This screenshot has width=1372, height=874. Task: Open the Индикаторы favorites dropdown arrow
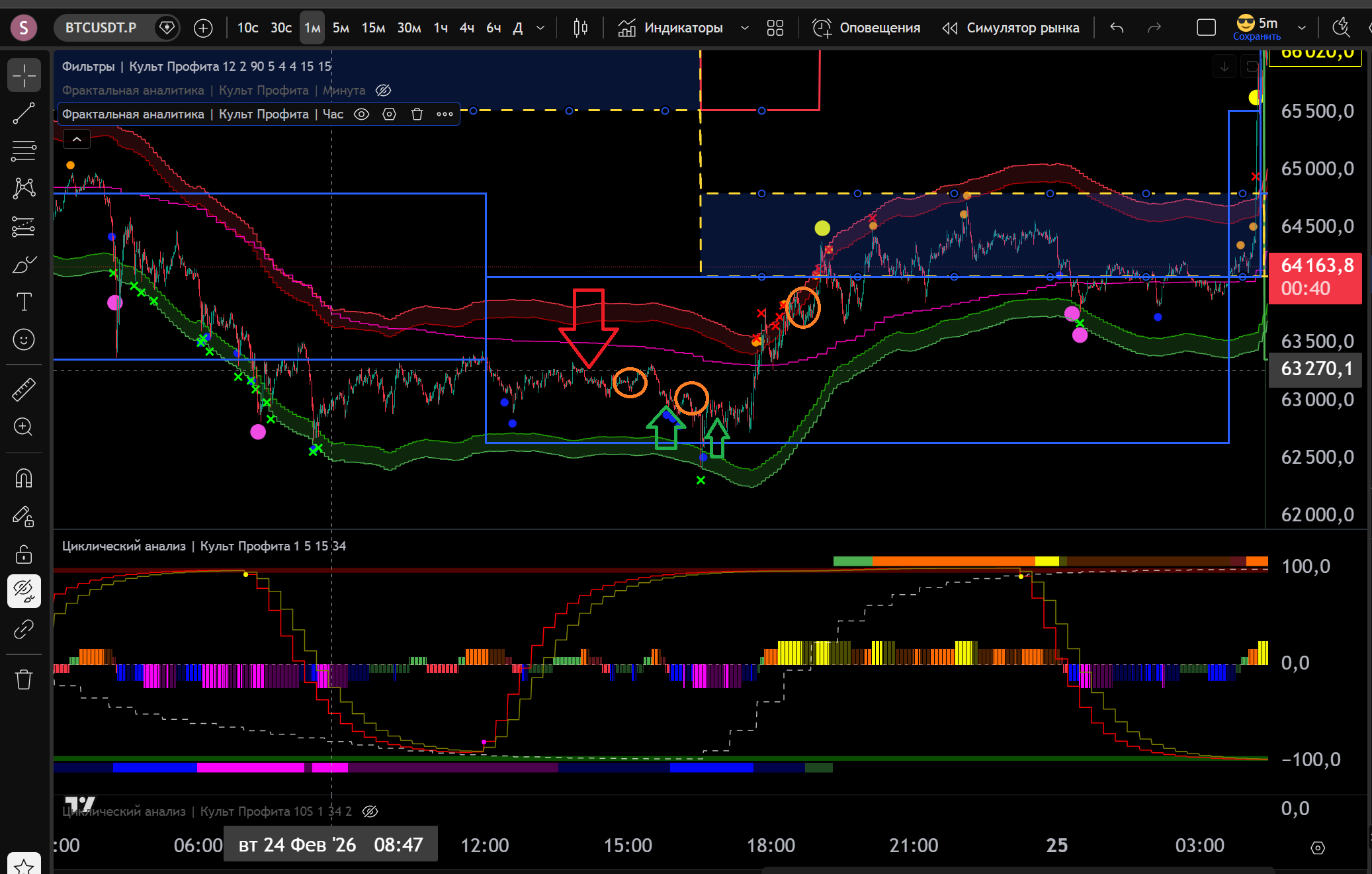[x=744, y=28]
